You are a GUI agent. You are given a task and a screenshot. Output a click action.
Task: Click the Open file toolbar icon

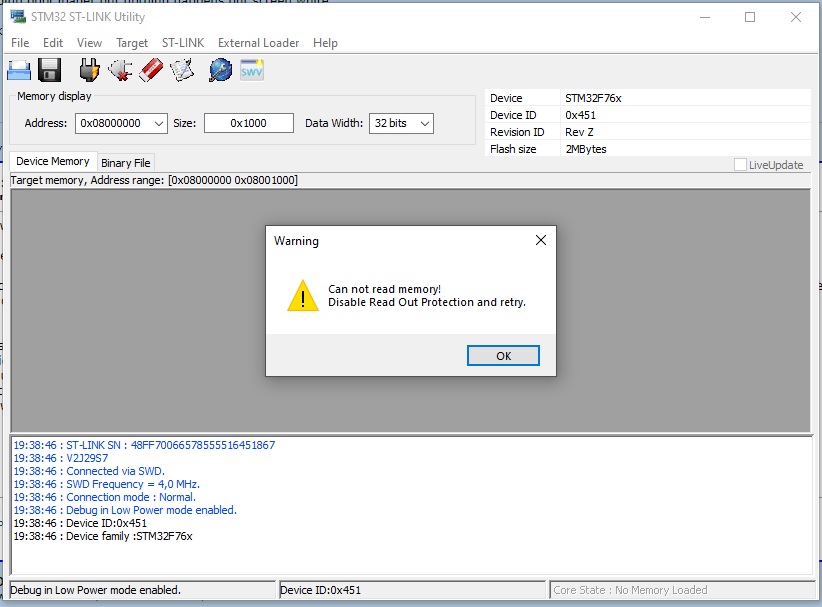(x=19, y=70)
